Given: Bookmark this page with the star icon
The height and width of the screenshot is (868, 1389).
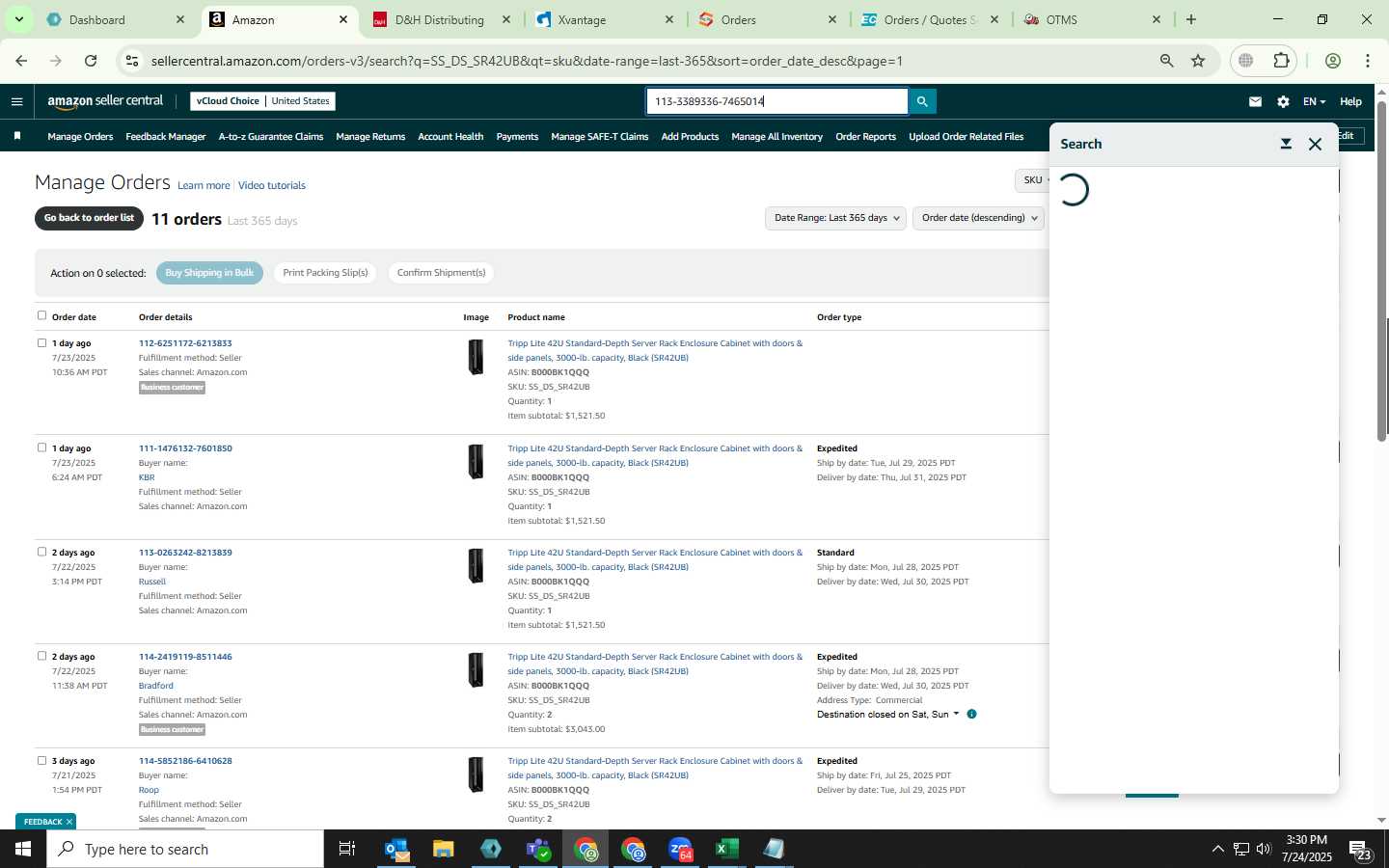Looking at the screenshot, I should coord(1198,61).
